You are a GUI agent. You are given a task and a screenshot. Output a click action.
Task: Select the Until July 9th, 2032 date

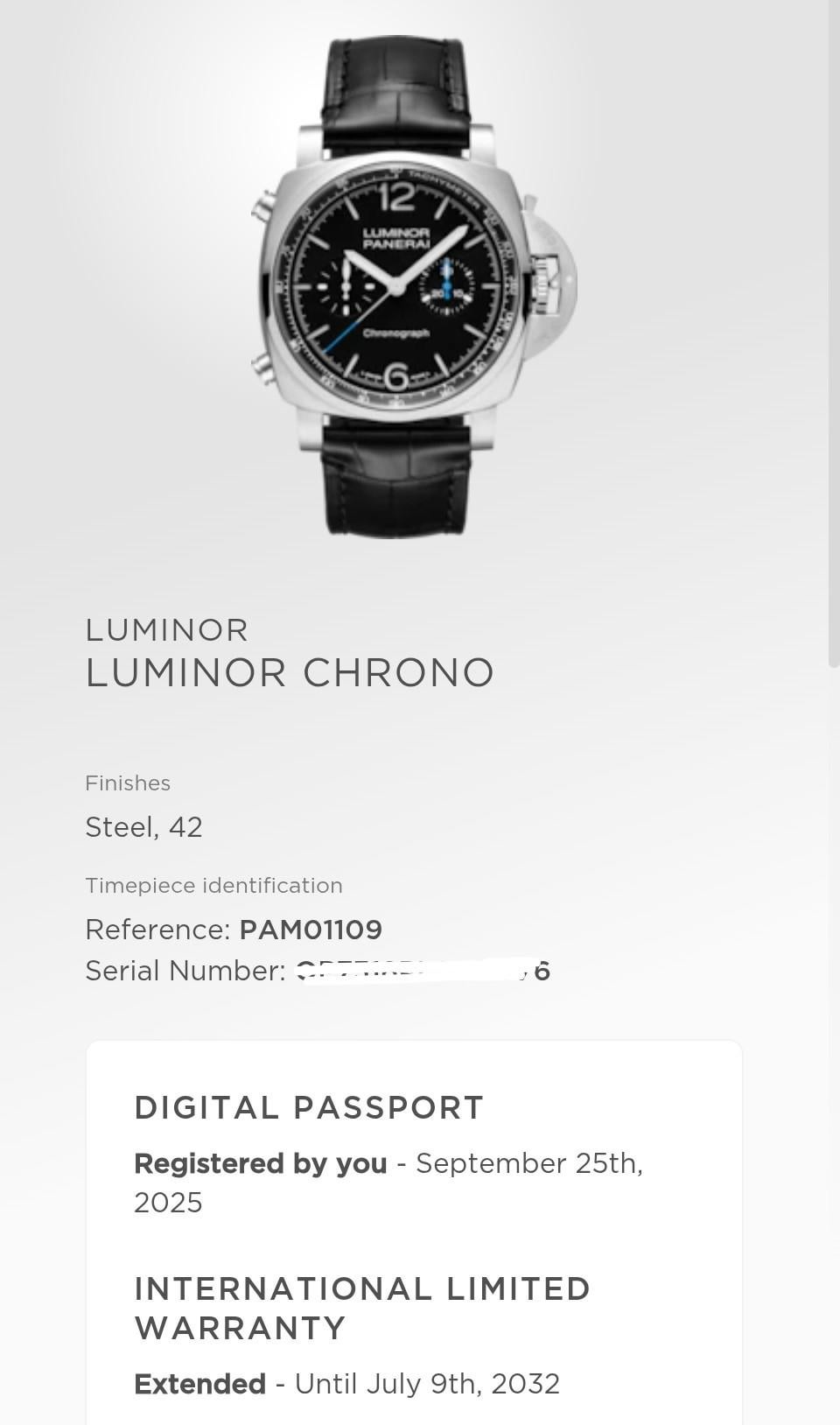tap(427, 1384)
